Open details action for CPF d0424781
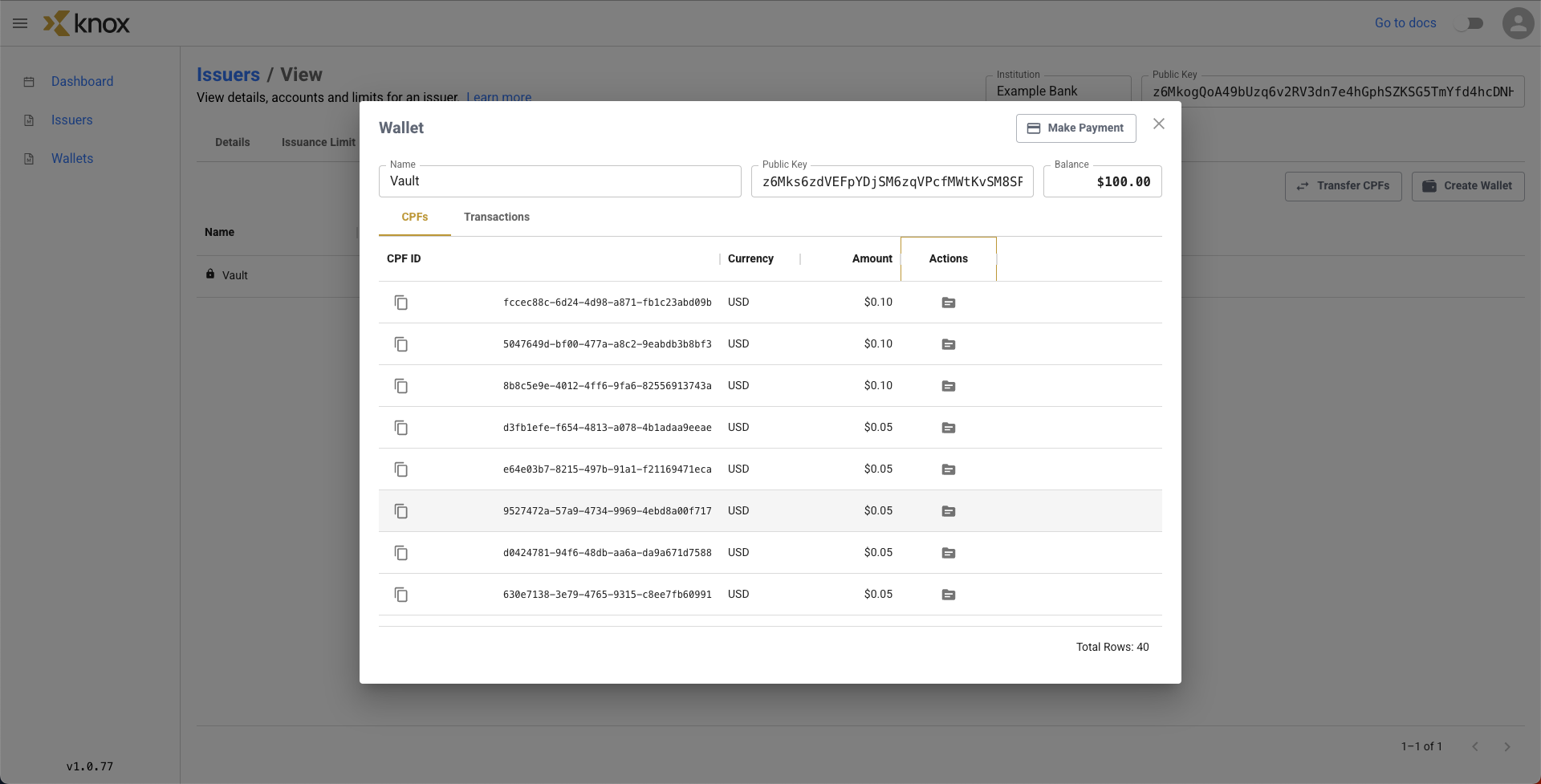Viewport: 1541px width, 784px height. click(949, 553)
